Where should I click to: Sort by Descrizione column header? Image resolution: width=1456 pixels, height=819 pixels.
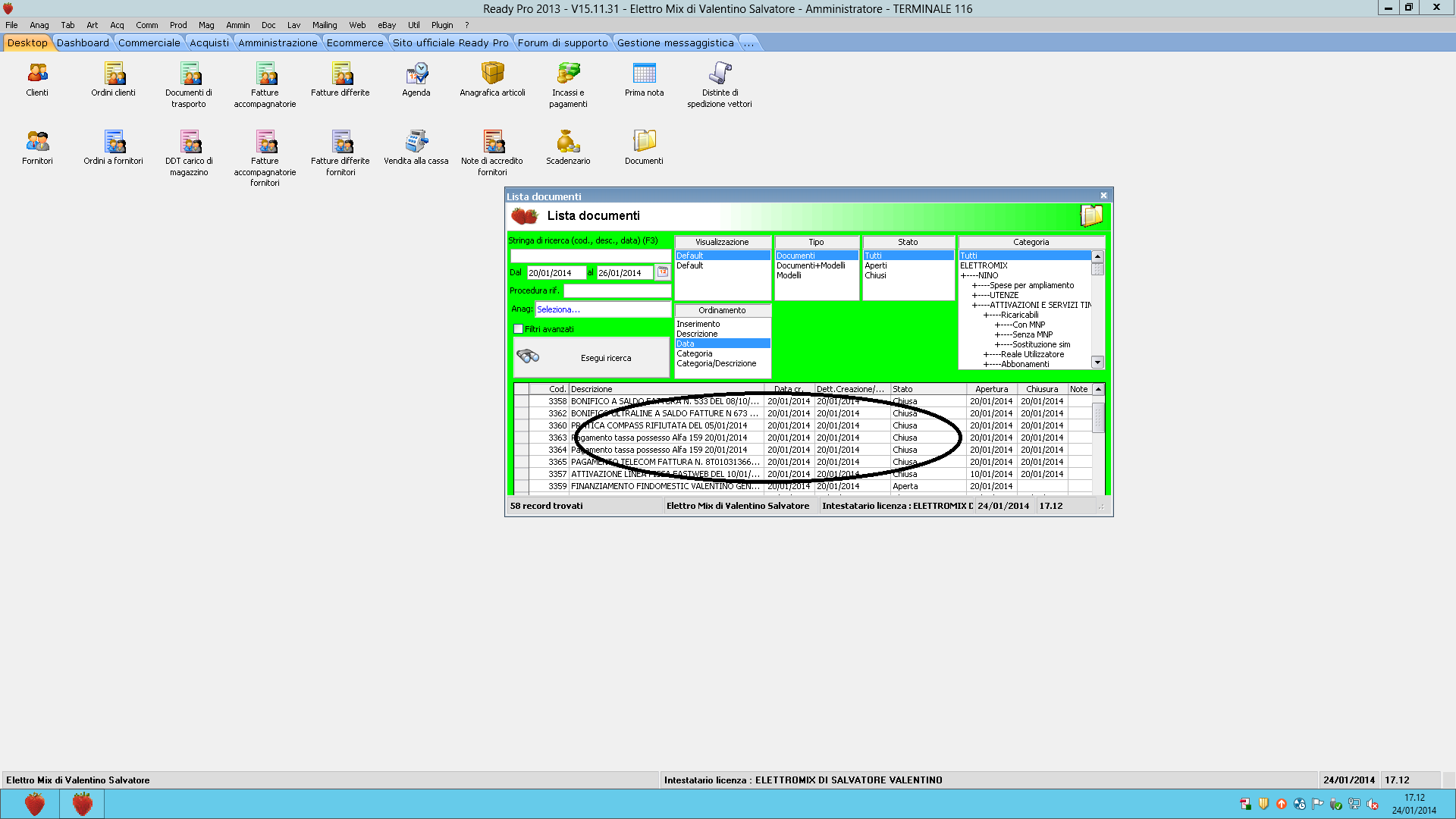665,389
